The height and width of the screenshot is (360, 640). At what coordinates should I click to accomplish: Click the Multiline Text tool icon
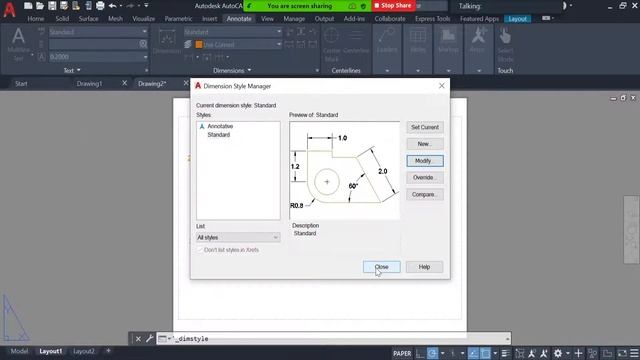(x=18, y=37)
